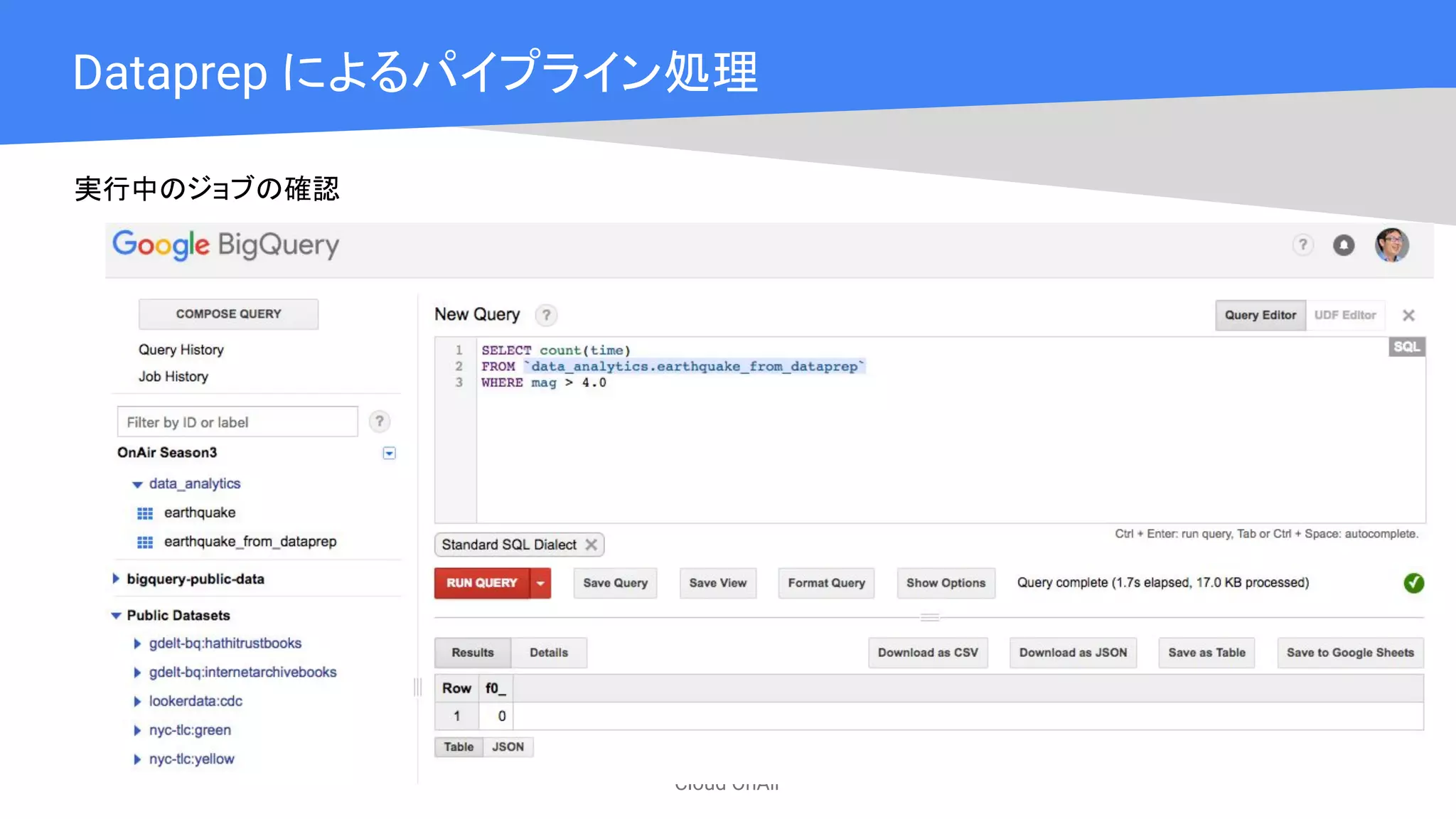Select the Results tab
Image resolution: width=1456 pixels, height=819 pixels.
click(473, 653)
